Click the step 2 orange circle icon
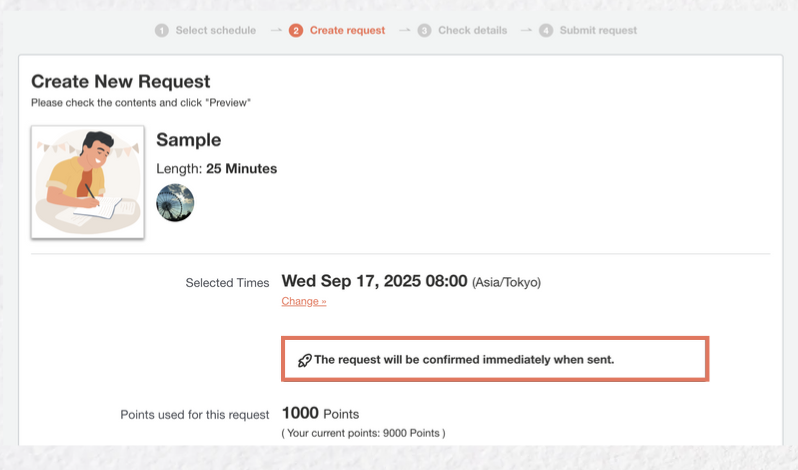798x470 pixels. [296, 31]
